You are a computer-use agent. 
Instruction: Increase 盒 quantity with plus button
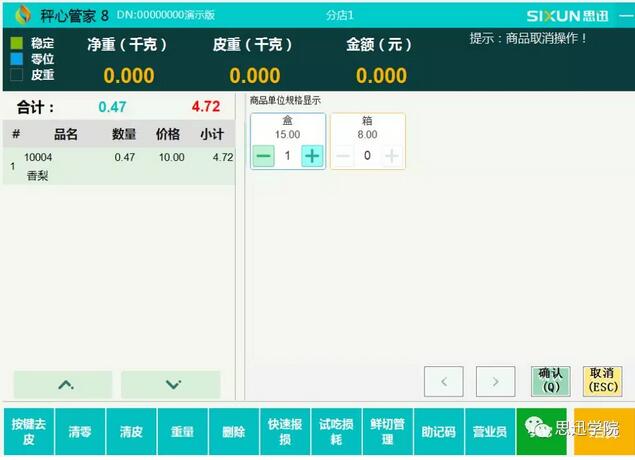click(312, 156)
